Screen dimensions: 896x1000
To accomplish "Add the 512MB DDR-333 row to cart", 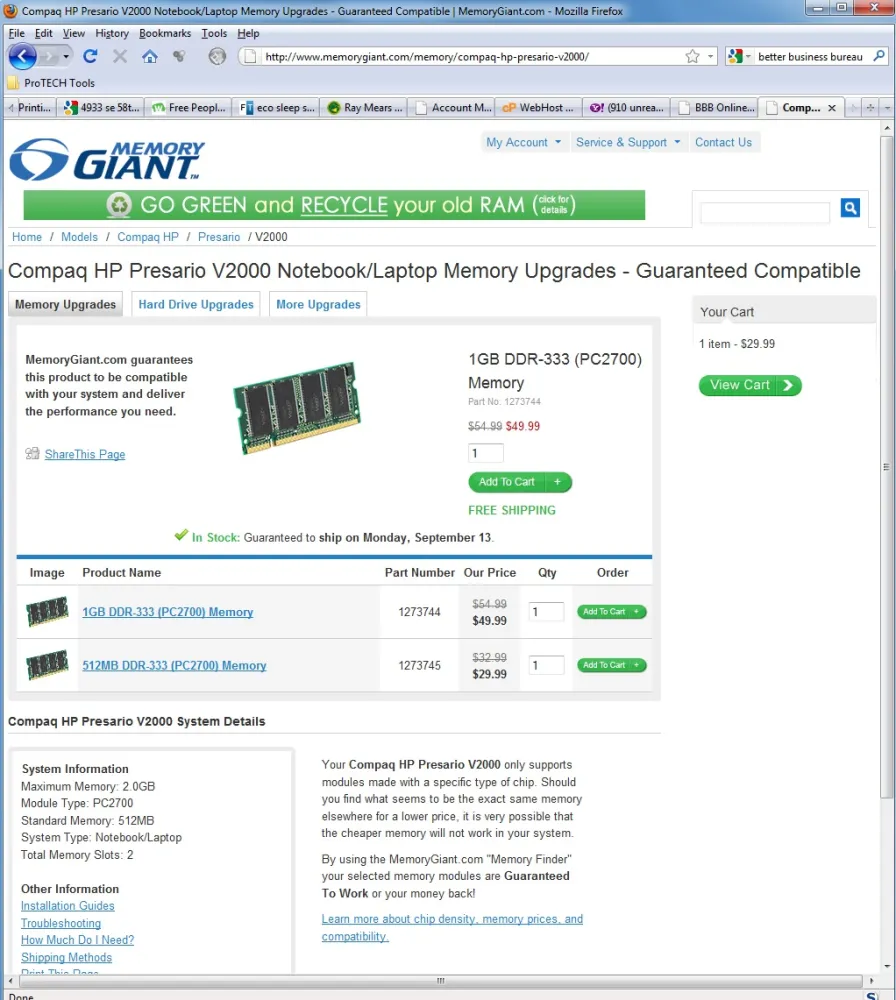I will coord(612,665).
